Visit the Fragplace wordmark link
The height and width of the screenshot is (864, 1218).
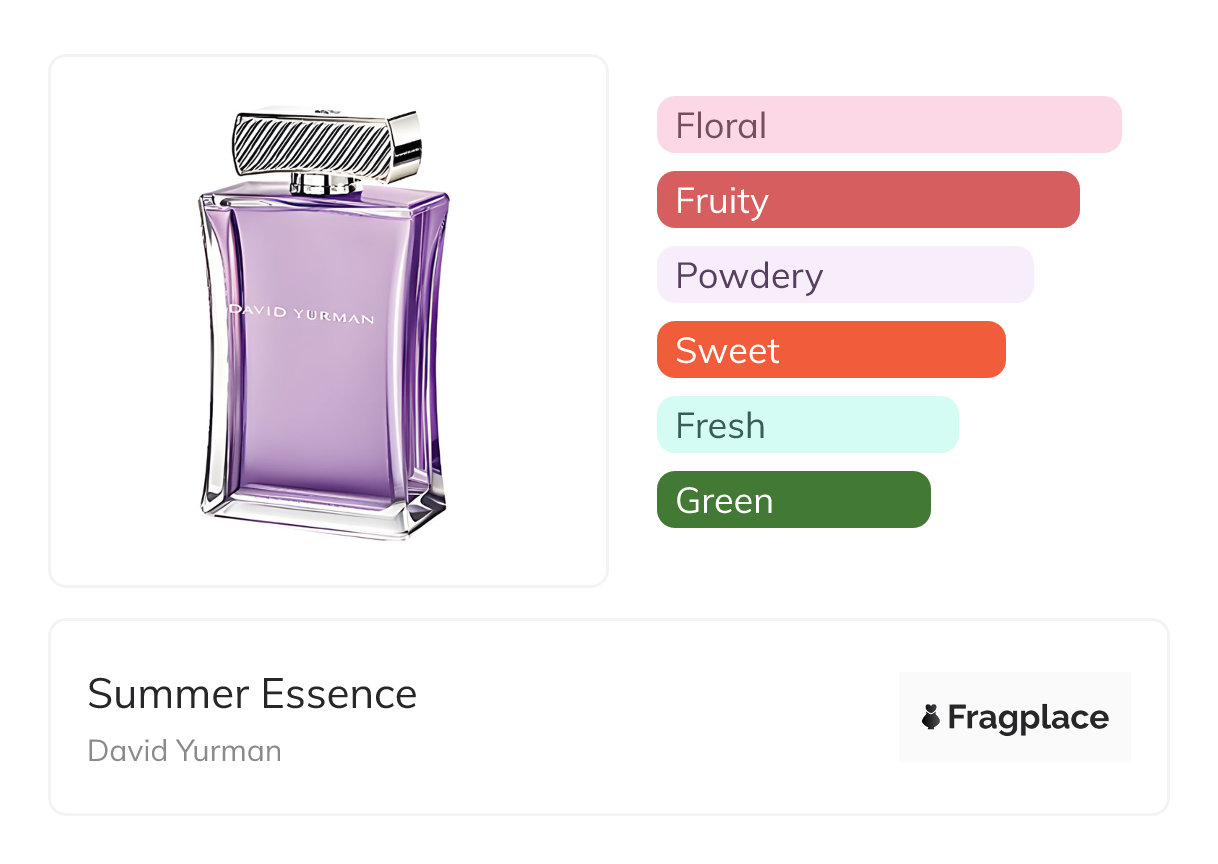(1028, 717)
